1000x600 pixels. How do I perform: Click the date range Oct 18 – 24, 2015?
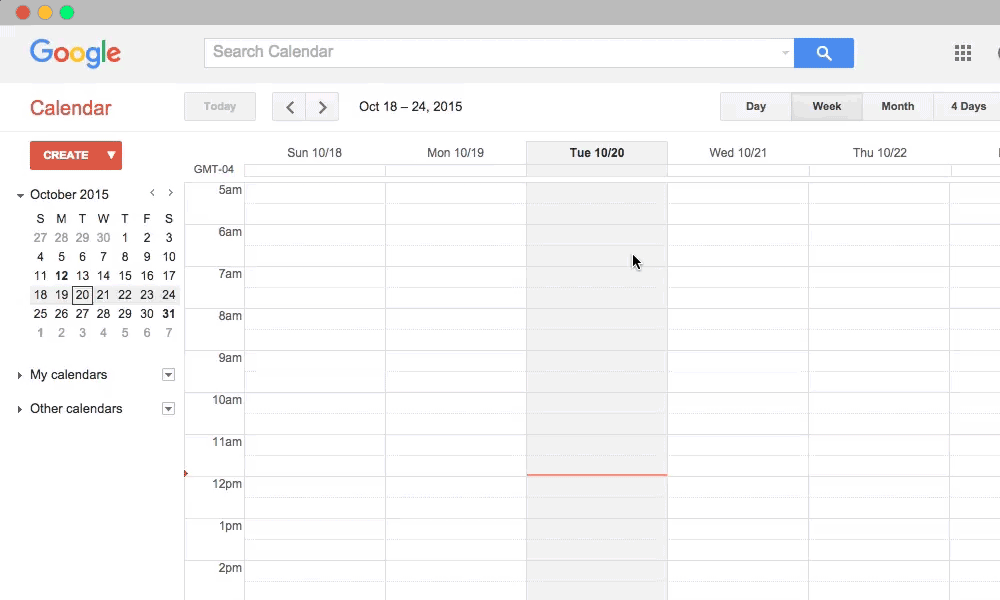[411, 106]
